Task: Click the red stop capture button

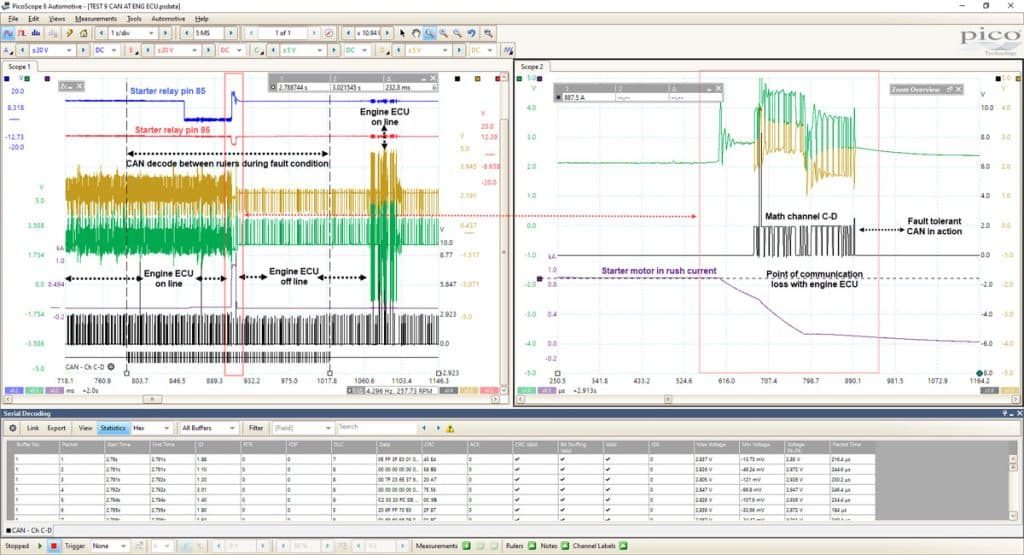Action: [x=54, y=546]
